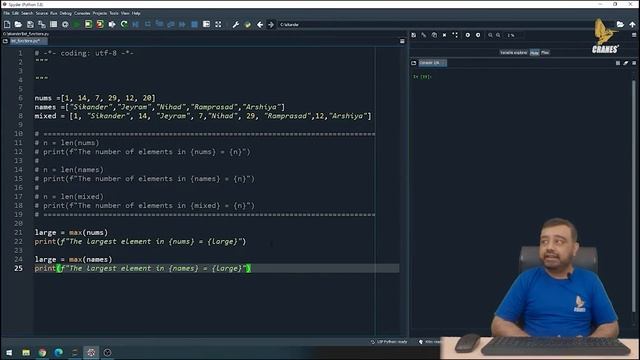Open the Source menu
The width and height of the screenshot is (640, 360).
(42, 13)
